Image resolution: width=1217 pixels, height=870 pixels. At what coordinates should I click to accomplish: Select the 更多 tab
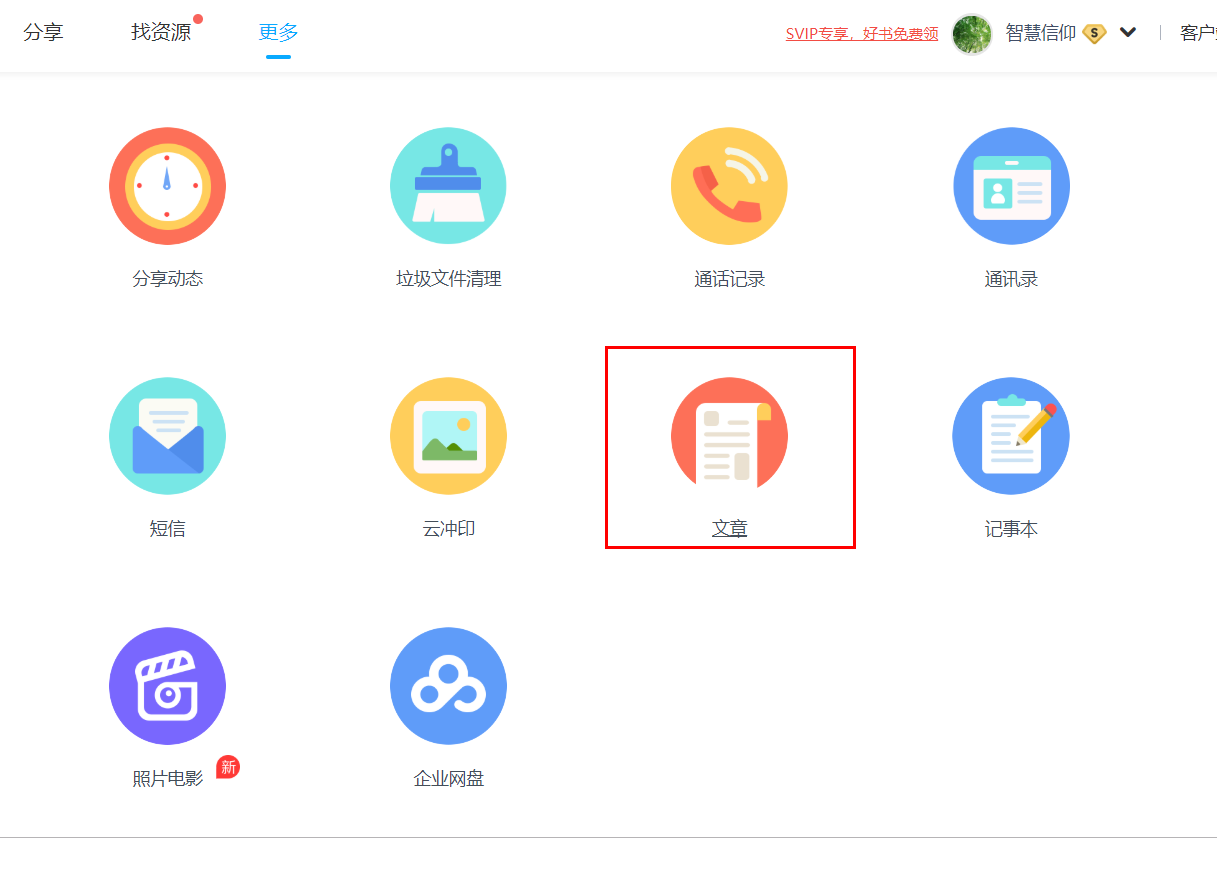pos(278,32)
